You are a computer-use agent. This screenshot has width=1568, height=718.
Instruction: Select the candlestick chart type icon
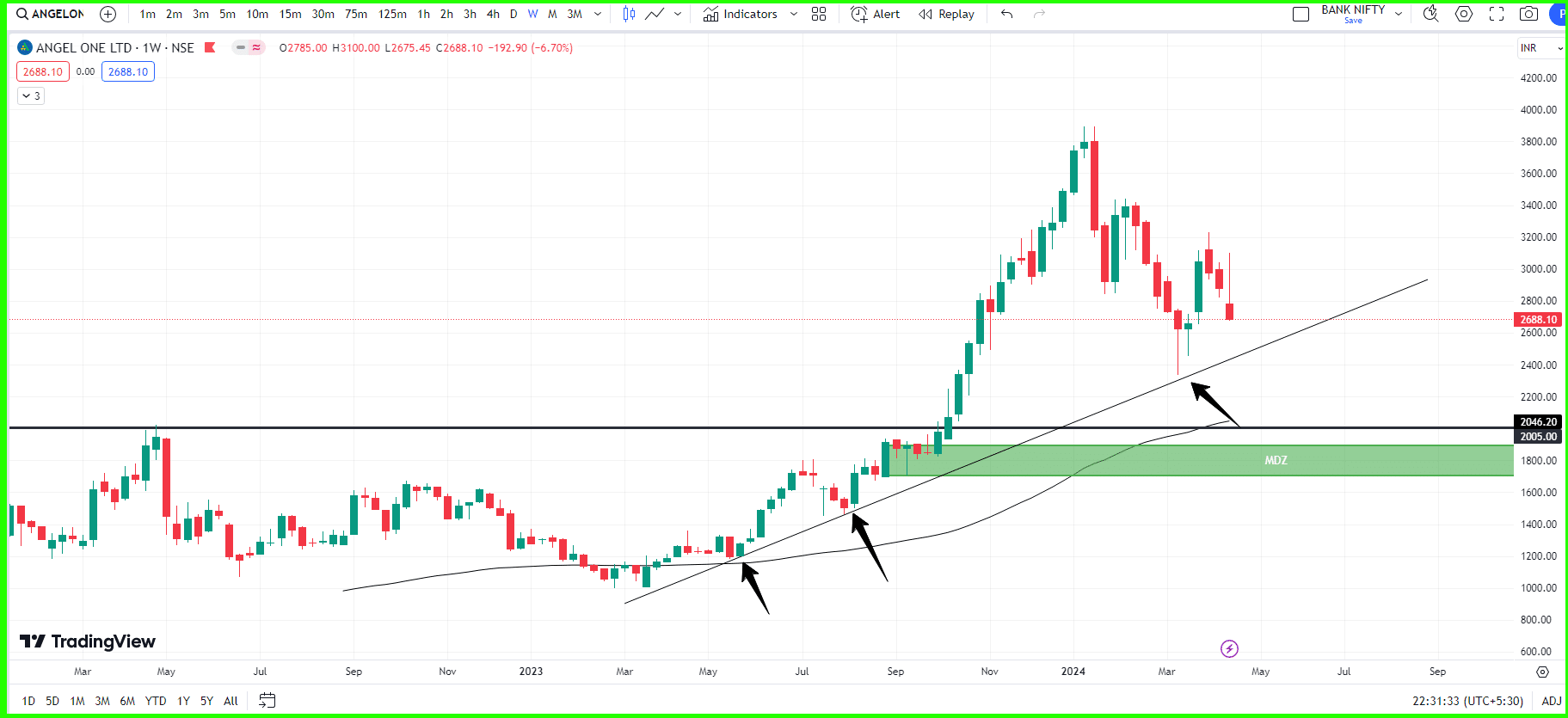[x=629, y=14]
